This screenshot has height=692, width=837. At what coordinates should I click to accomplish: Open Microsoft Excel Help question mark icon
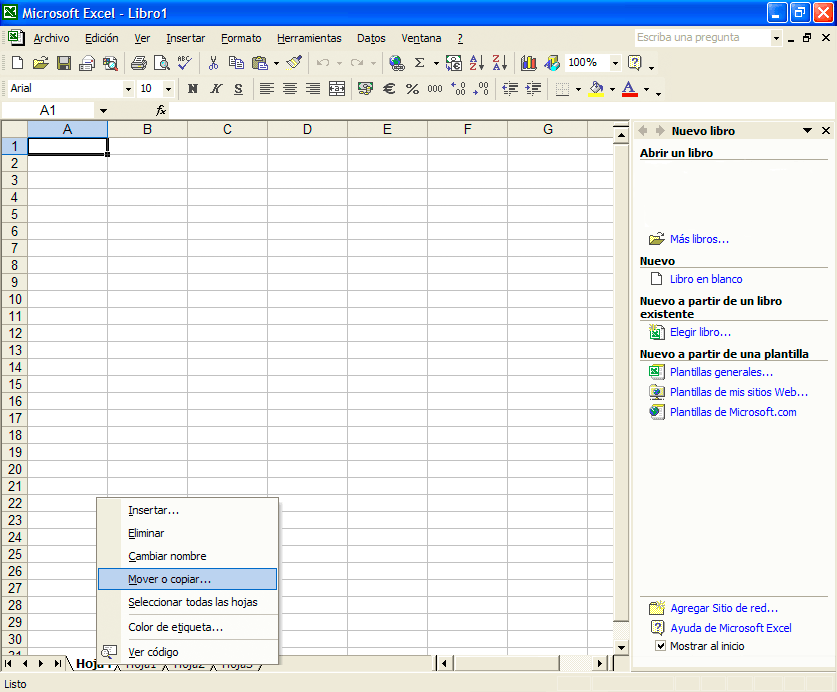(635, 63)
